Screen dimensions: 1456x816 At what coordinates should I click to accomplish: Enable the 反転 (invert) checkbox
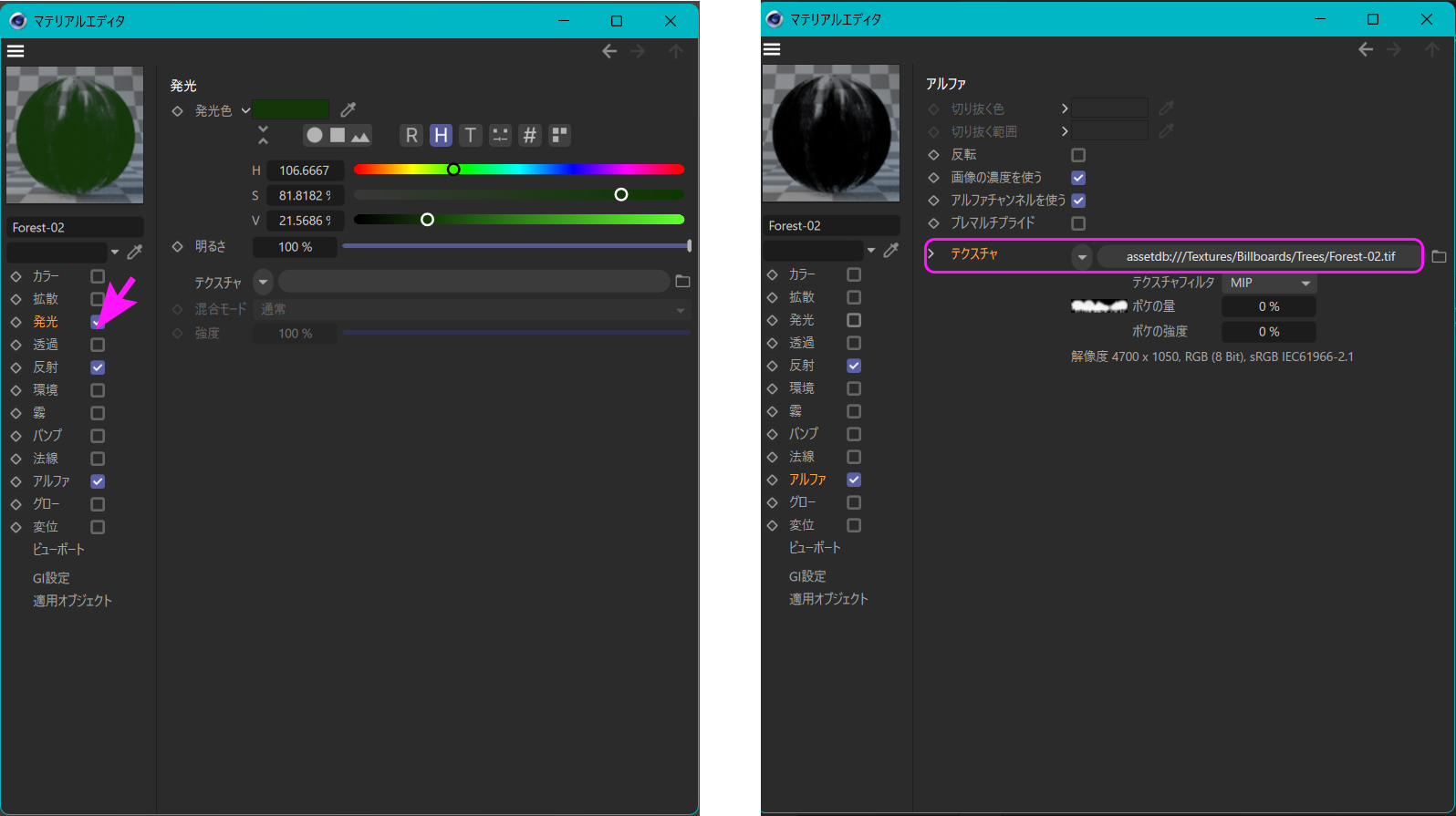coord(1078,155)
